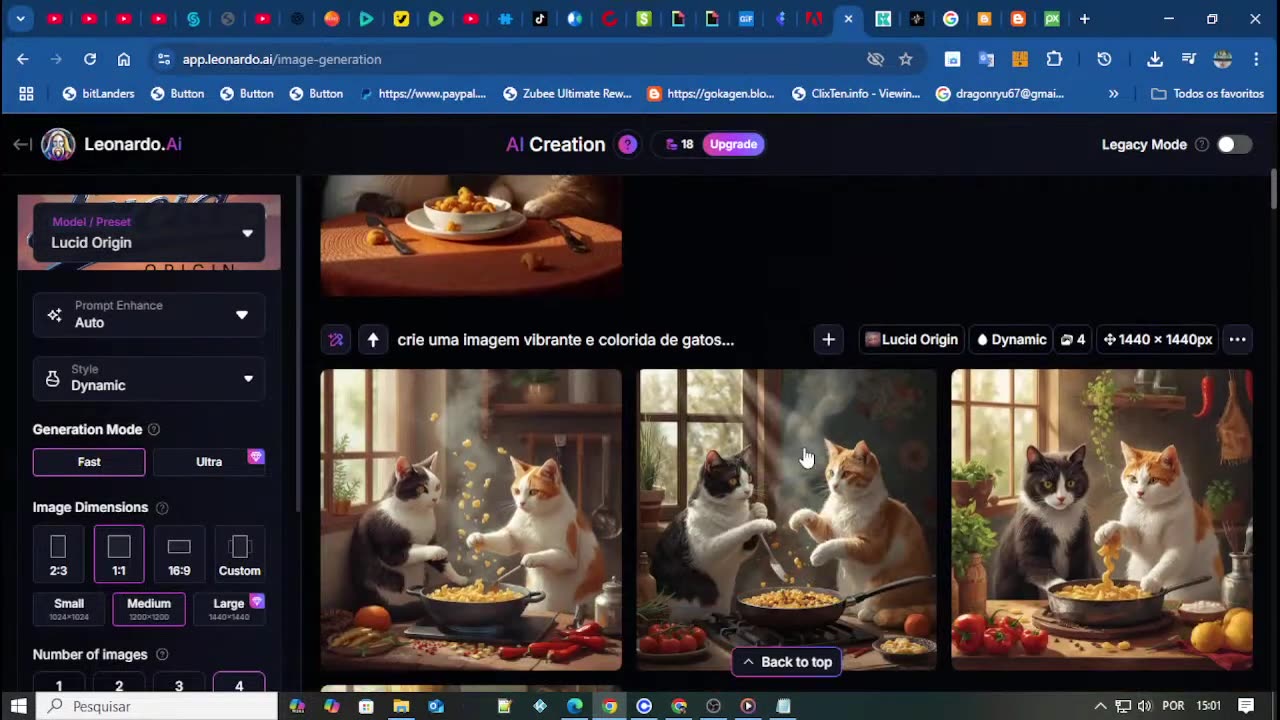Viewport: 1280px width, 720px height.
Task: Click the purple prompt magic wand icon
Action: [336, 340]
